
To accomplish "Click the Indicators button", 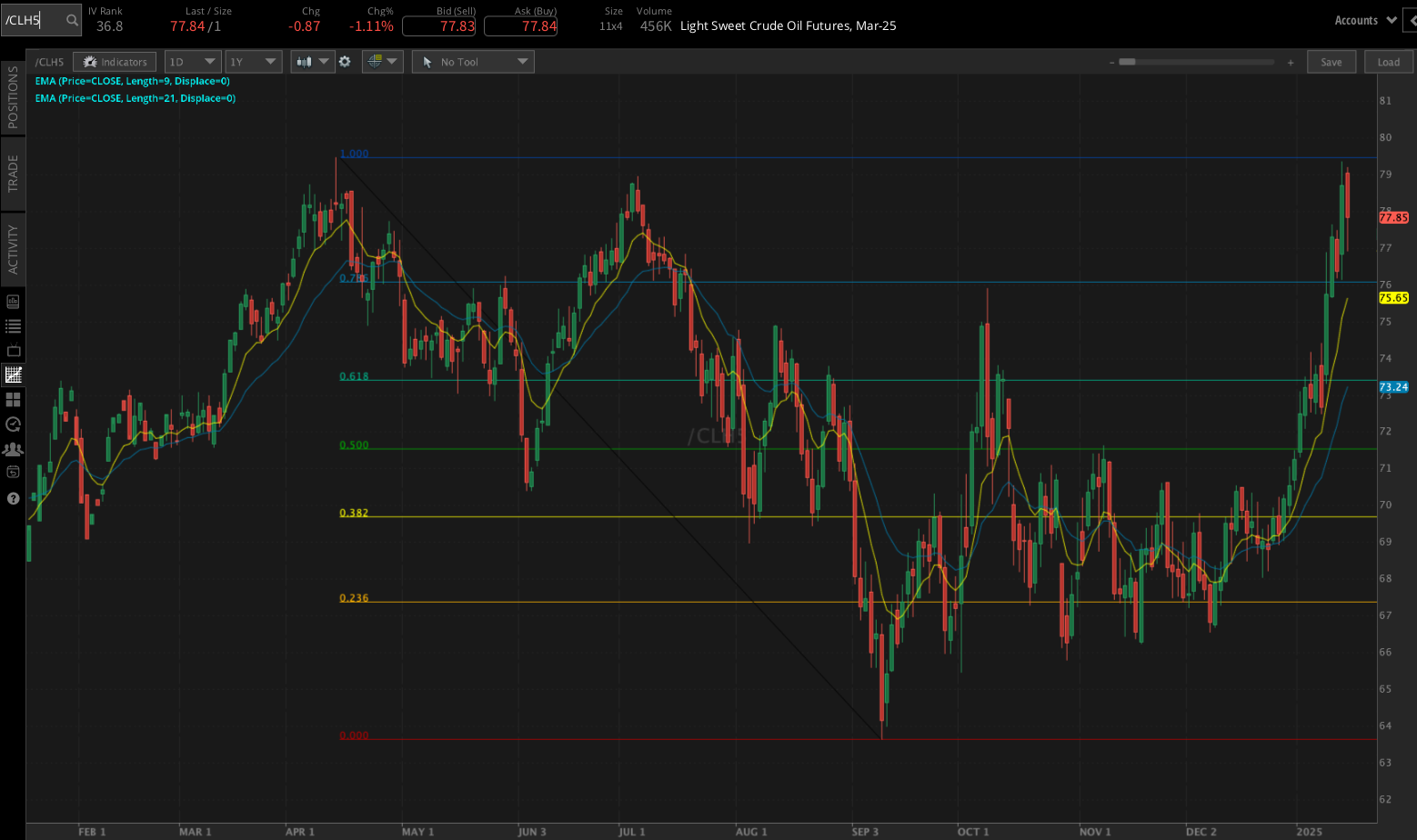I will 115,62.
